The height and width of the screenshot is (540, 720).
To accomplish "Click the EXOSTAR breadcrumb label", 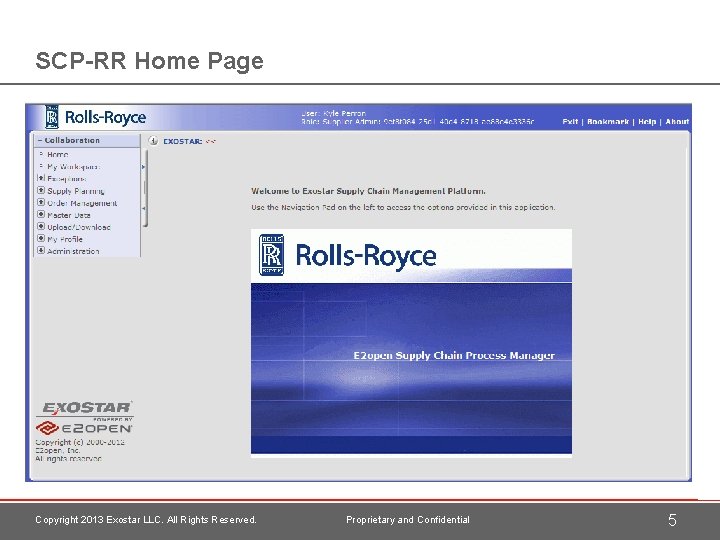I will pyautogui.click(x=182, y=141).
